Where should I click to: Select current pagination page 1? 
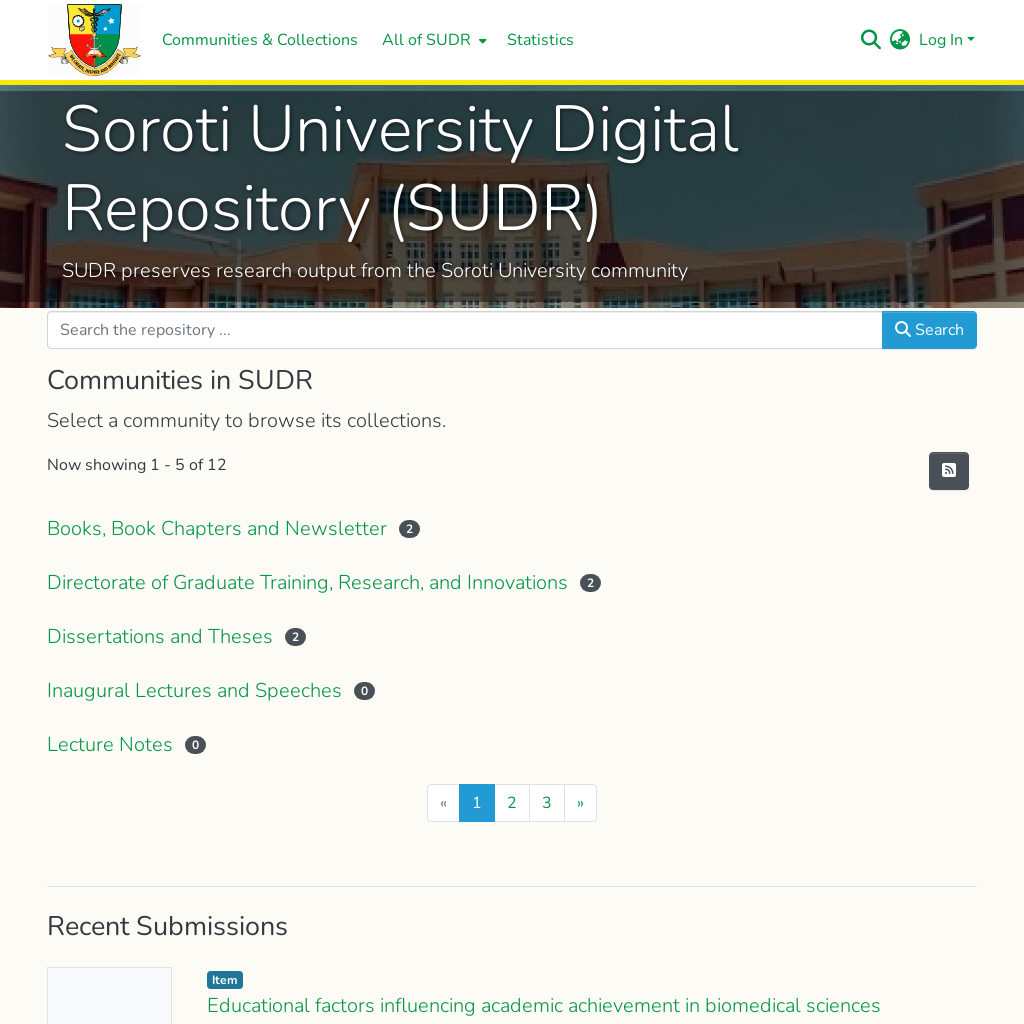pyautogui.click(x=477, y=803)
